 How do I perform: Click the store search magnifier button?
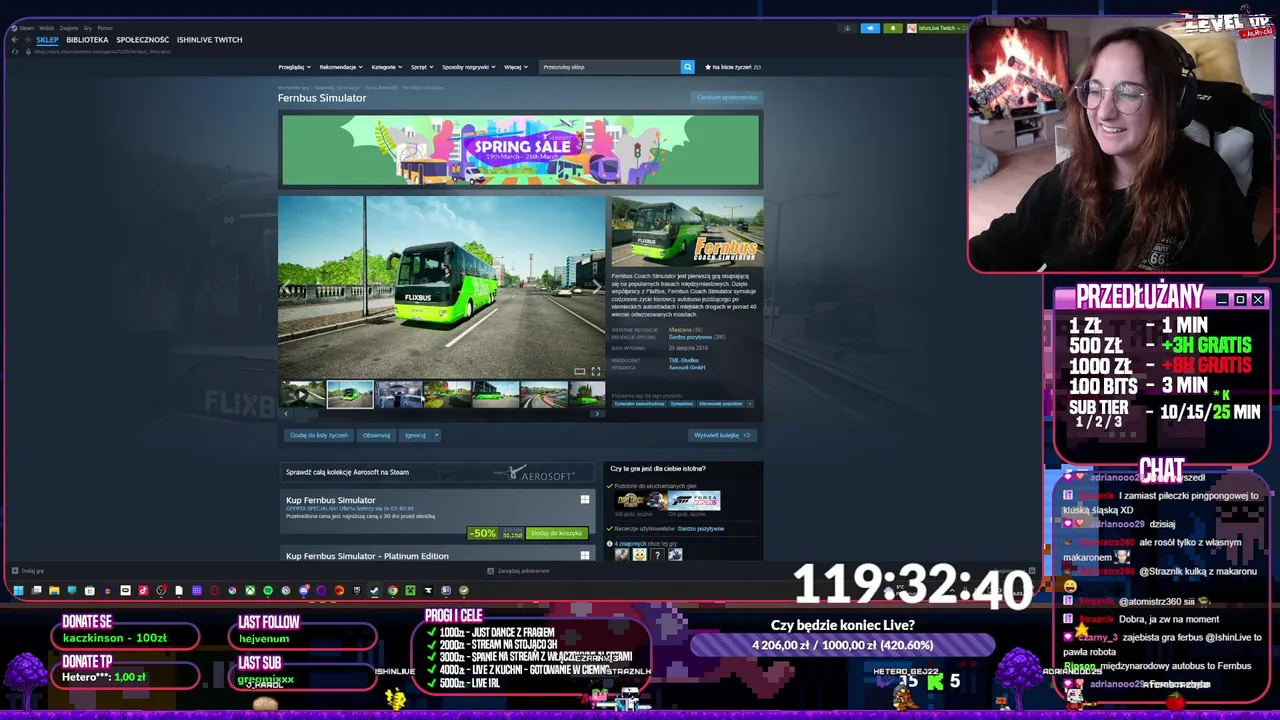[687, 67]
